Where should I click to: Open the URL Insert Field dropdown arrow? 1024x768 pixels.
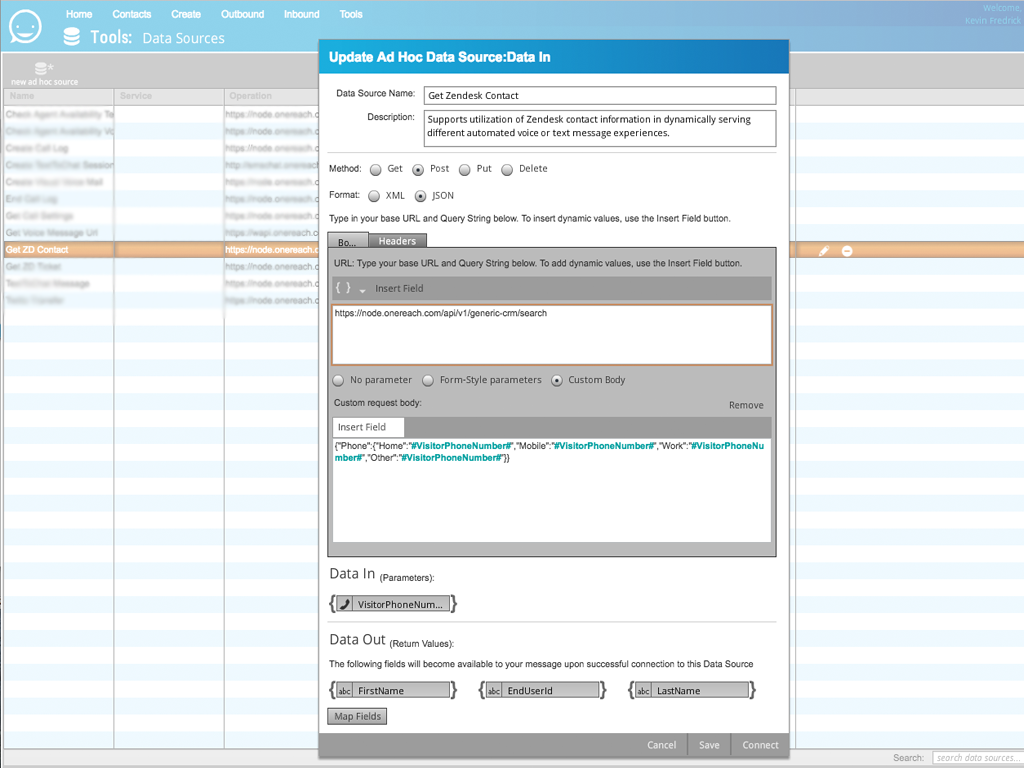pos(361,289)
